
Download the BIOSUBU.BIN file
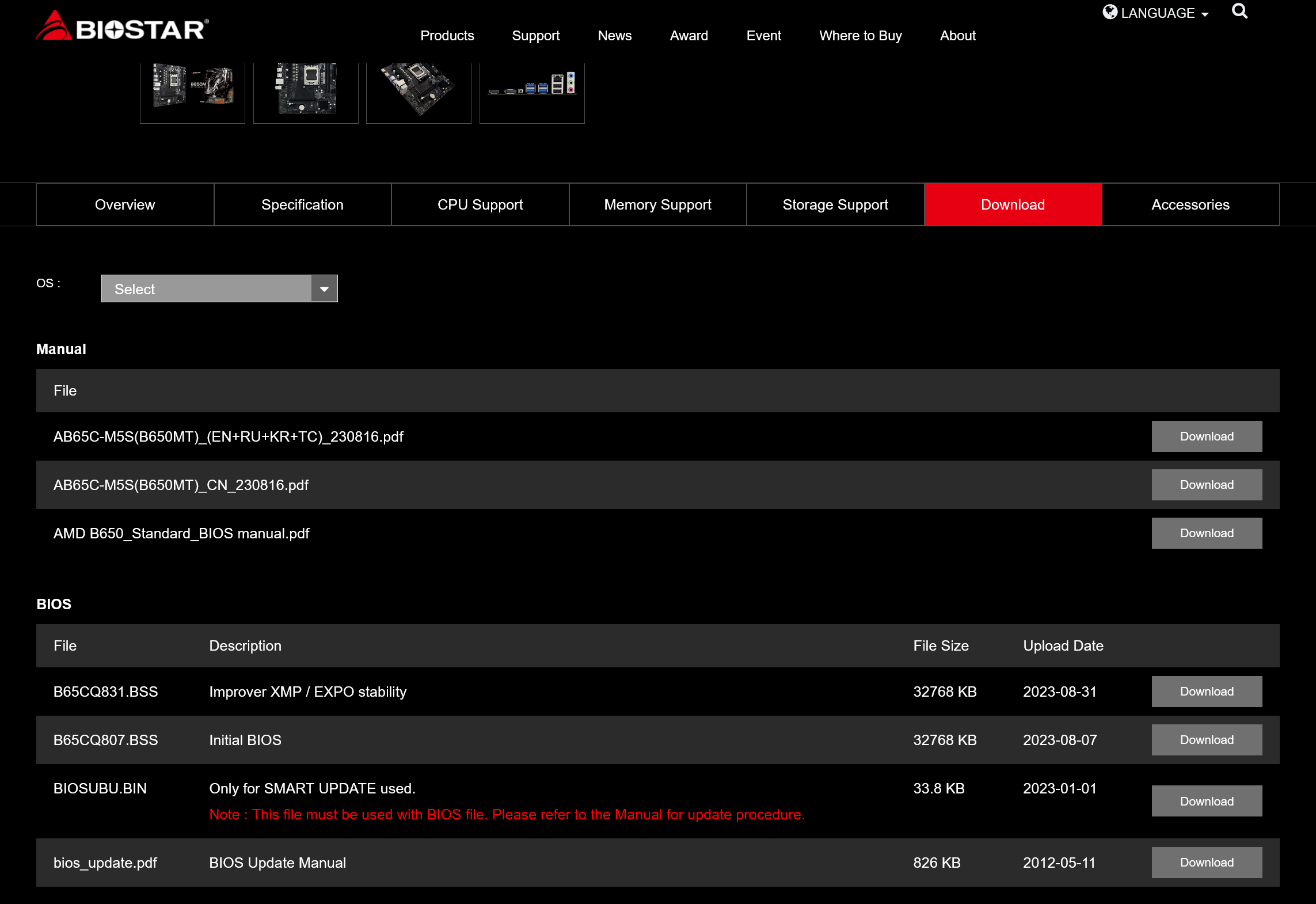[1206, 801]
